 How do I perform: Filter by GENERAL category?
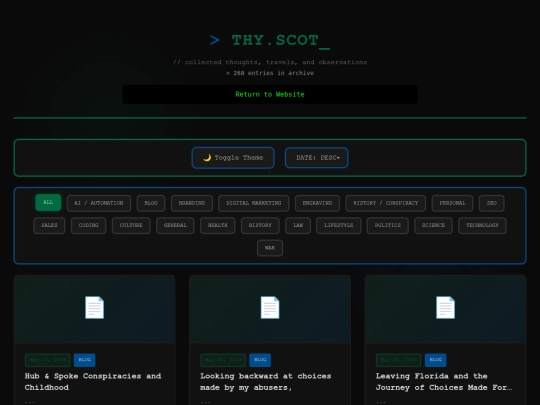click(175, 226)
